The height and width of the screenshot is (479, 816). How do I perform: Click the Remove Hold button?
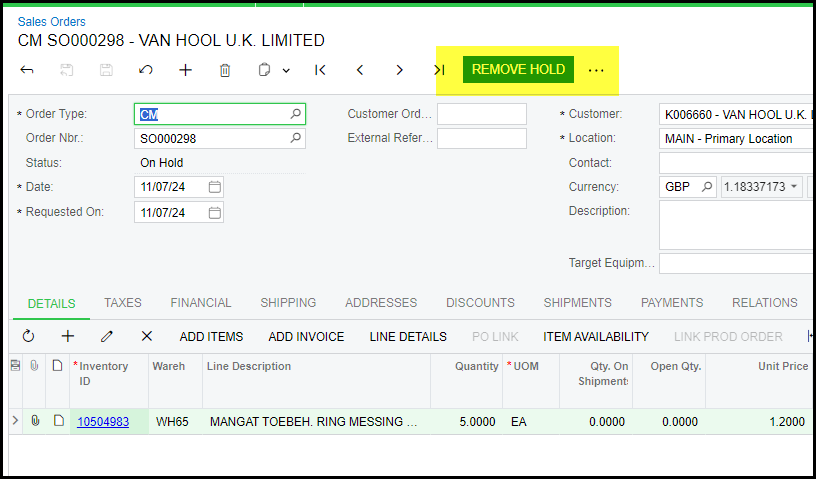click(x=518, y=70)
